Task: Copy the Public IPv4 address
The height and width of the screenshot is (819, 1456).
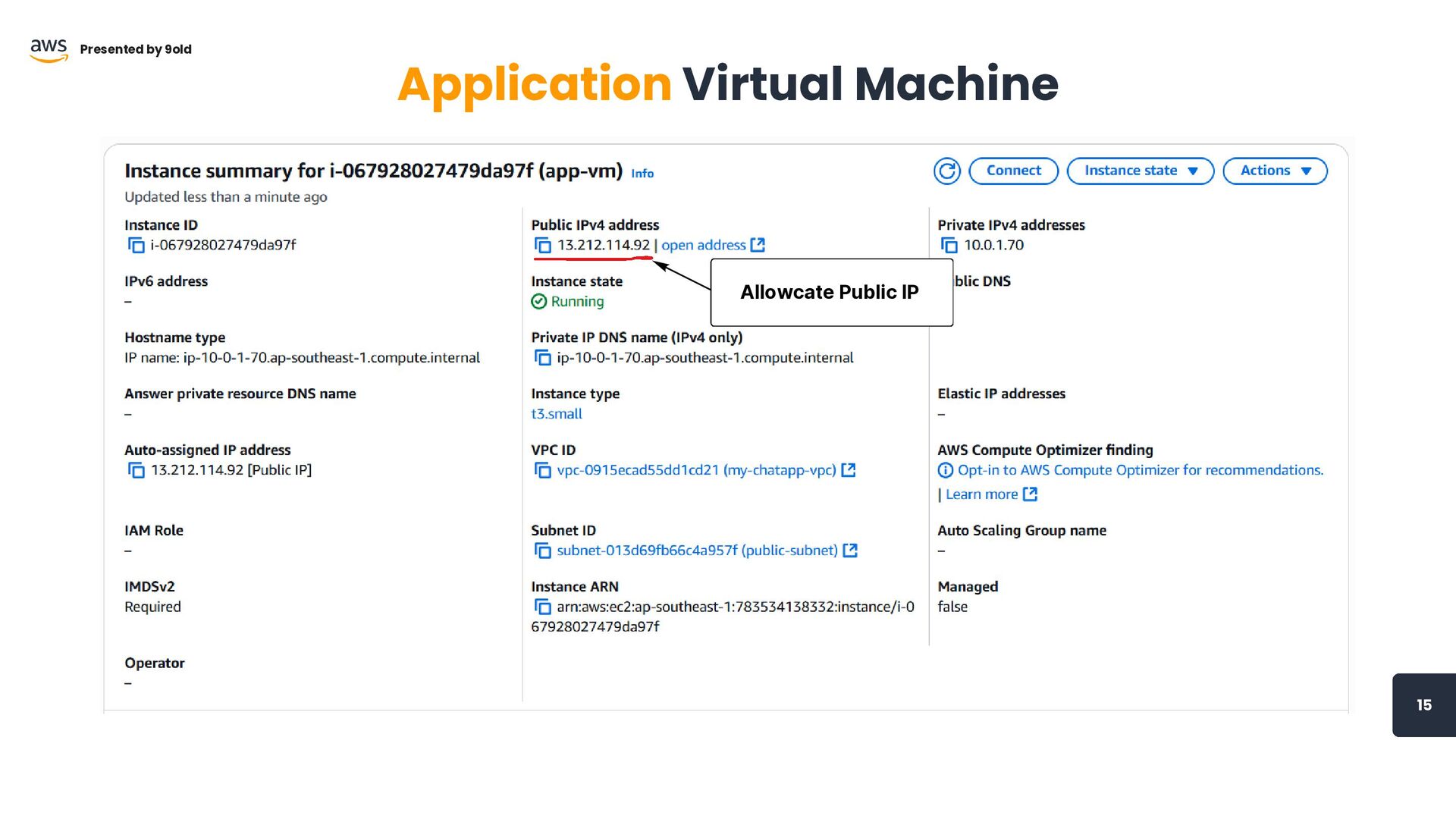Action: [x=543, y=246]
